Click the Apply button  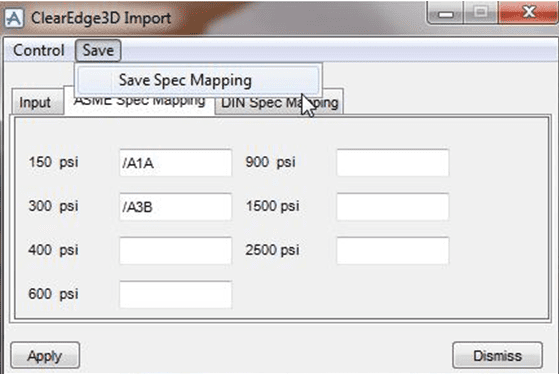pyautogui.click(x=45, y=355)
